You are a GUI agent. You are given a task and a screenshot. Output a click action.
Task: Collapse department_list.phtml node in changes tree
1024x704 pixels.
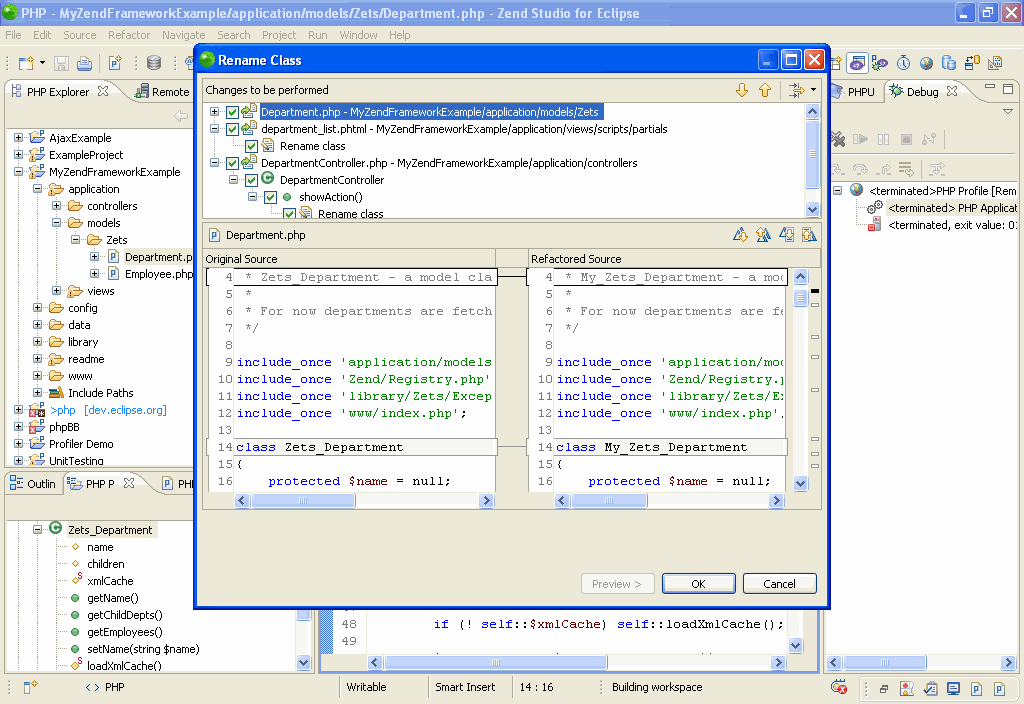(214, 129)
